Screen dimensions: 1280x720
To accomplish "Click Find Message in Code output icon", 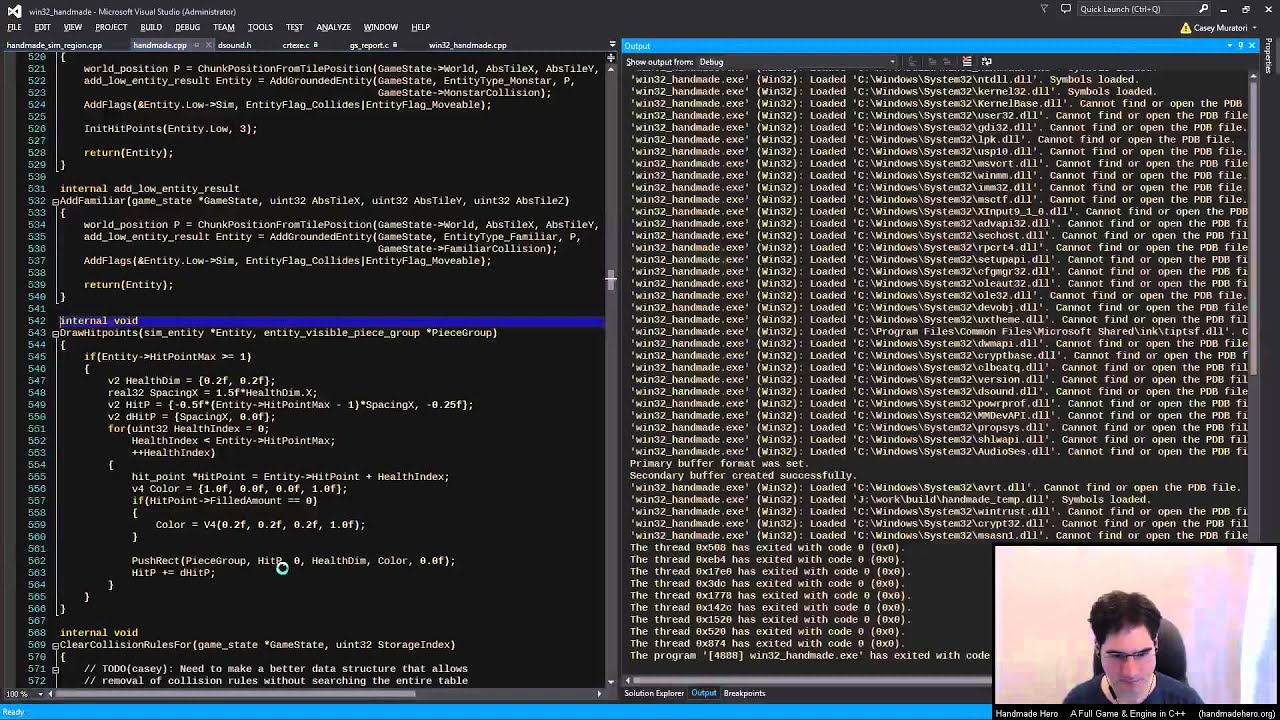I will [911, 62].
